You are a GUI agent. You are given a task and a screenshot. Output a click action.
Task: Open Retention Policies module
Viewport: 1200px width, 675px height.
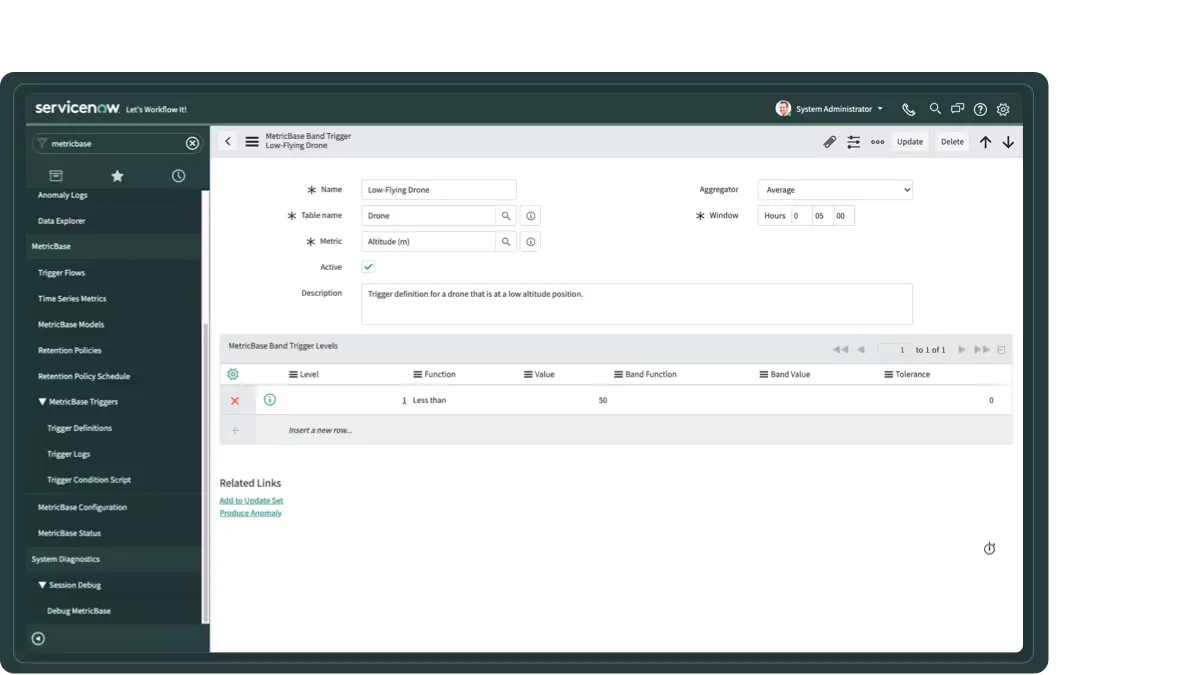[x=70, y=350]
